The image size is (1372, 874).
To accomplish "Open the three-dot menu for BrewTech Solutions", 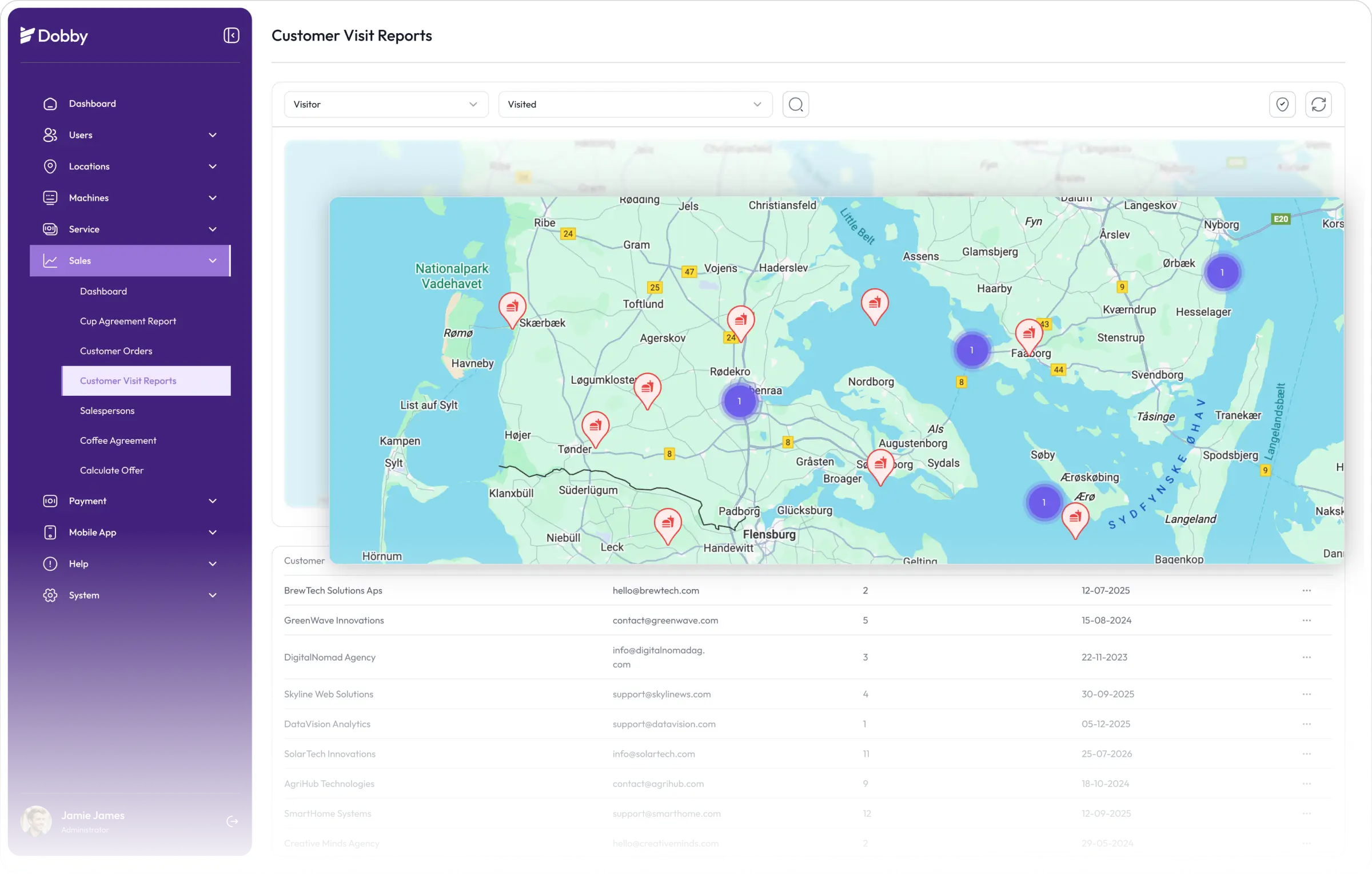I will [x=1306, y=590].
